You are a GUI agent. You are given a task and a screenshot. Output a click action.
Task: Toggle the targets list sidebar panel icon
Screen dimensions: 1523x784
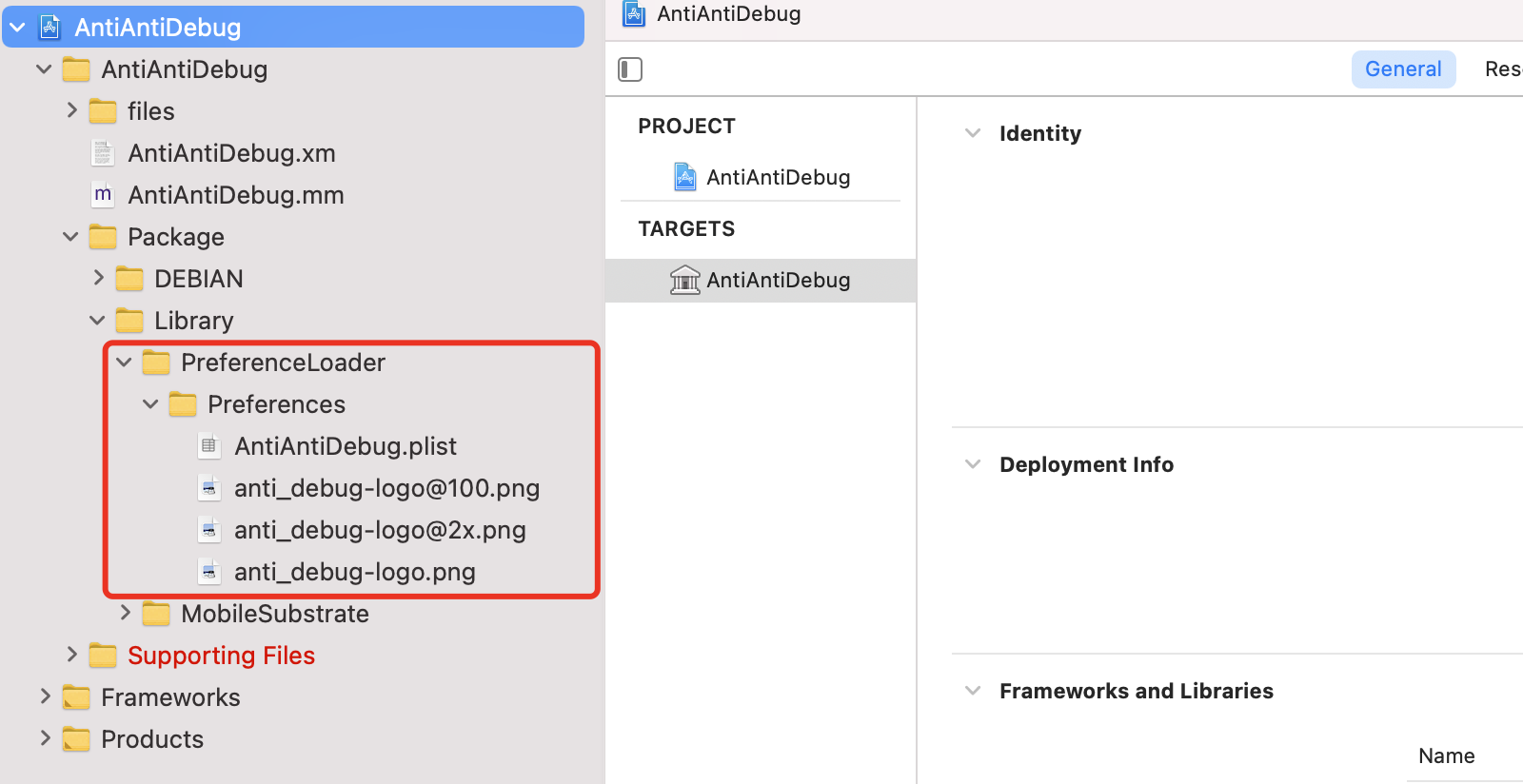(x=630, y=69)
